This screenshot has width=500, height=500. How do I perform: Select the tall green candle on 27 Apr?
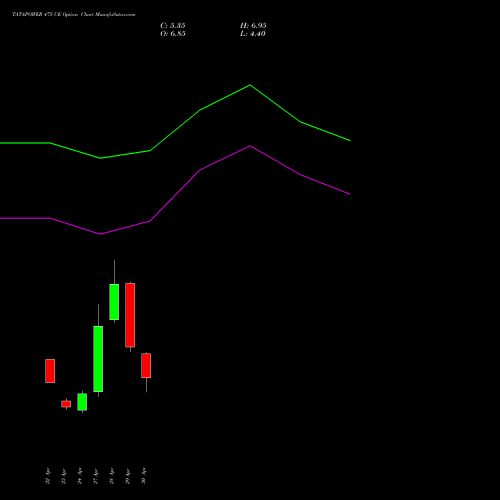[98, 359]
